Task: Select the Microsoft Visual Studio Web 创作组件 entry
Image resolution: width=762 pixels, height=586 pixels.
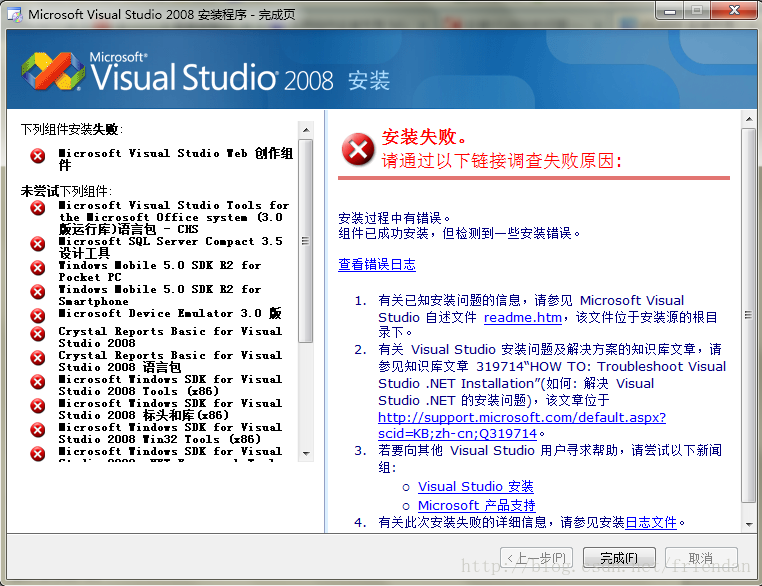Action: 175,159
